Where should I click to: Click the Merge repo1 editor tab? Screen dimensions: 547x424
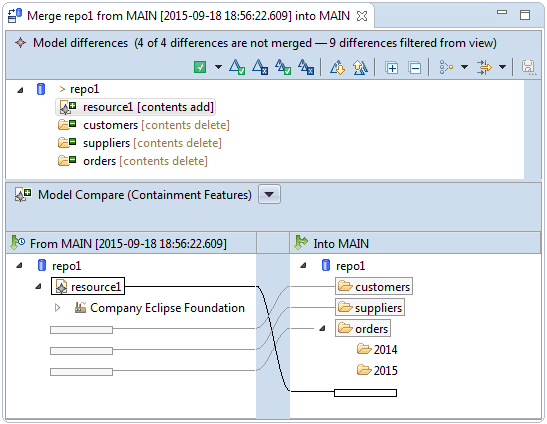click(x=188, y=16)
